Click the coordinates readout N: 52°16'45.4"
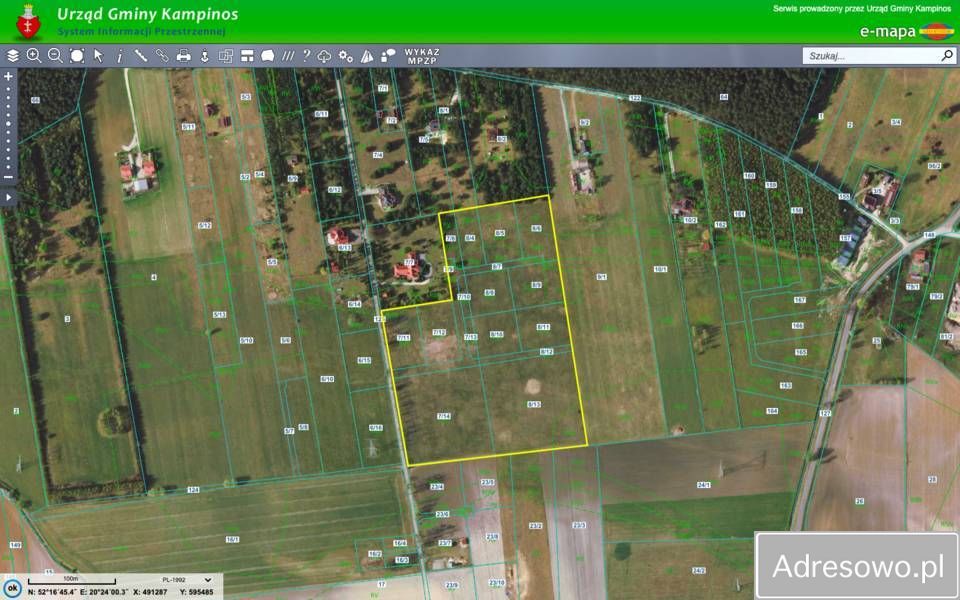Image resolution: width=960 pixels, height=600 pixels. (x=51, y=592)
